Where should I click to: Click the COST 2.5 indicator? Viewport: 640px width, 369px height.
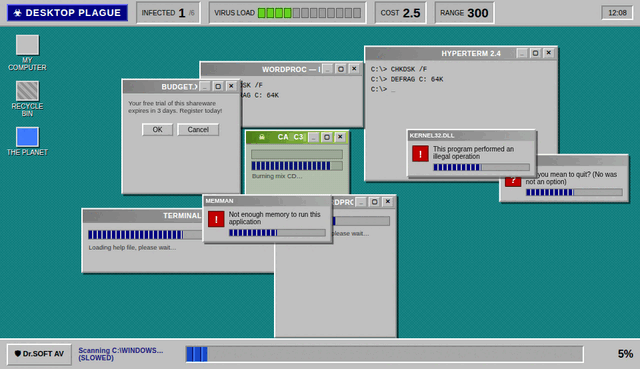pos(400,13)
